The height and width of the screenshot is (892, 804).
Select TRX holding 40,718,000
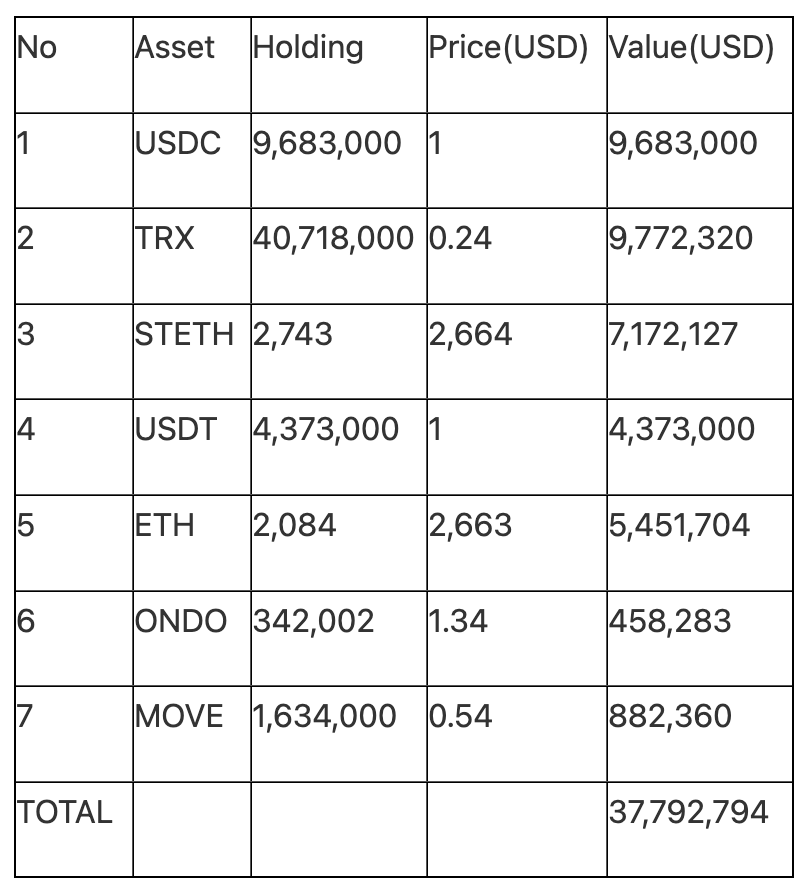pos(333,239)
